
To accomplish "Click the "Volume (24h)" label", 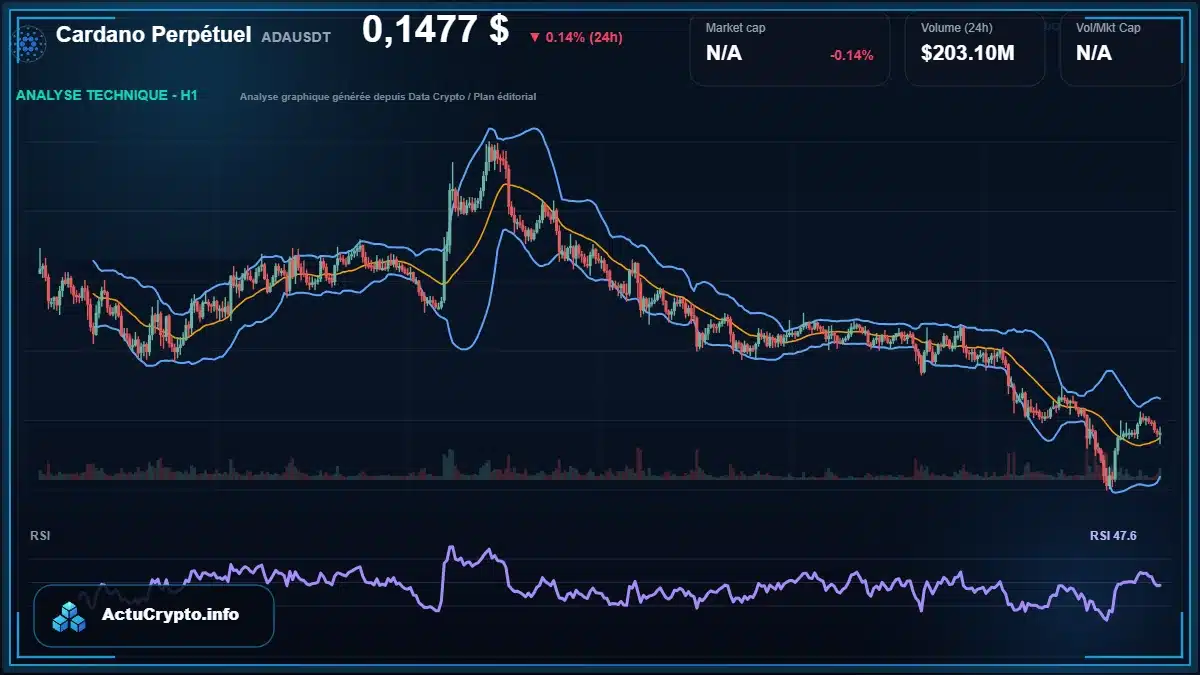I will [955, 28].
